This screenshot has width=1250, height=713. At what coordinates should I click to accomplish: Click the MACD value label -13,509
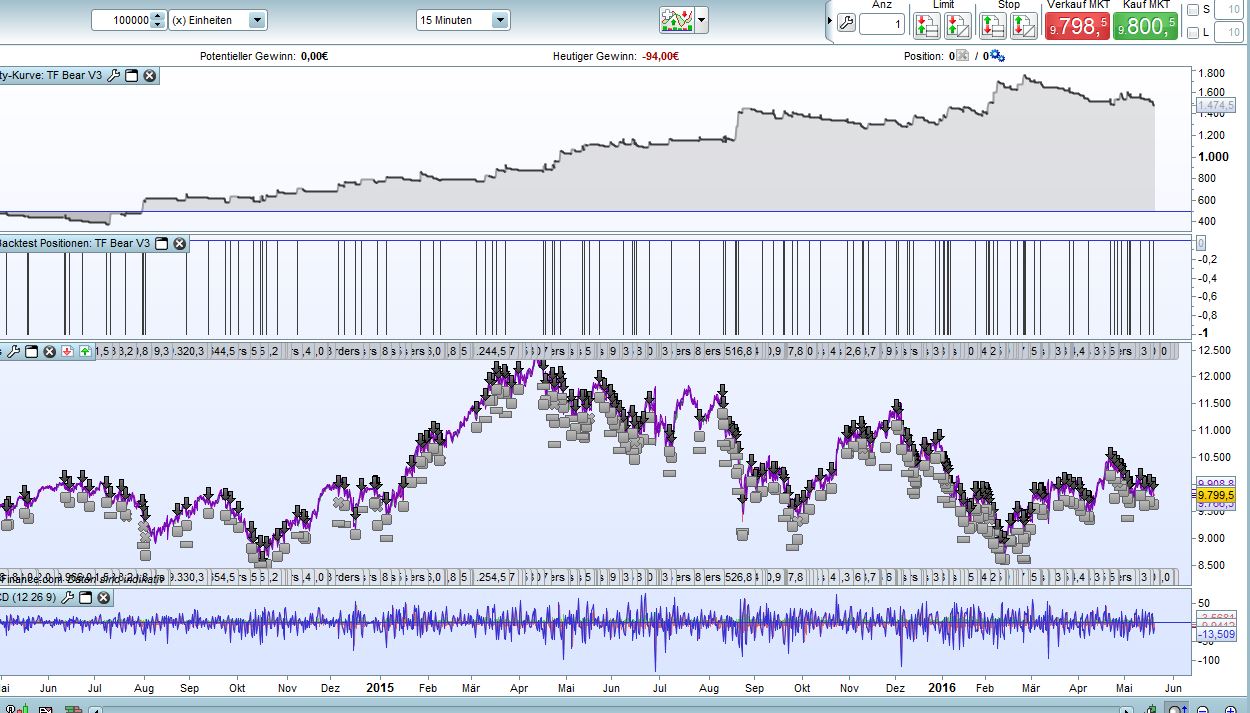point(1216,634)
